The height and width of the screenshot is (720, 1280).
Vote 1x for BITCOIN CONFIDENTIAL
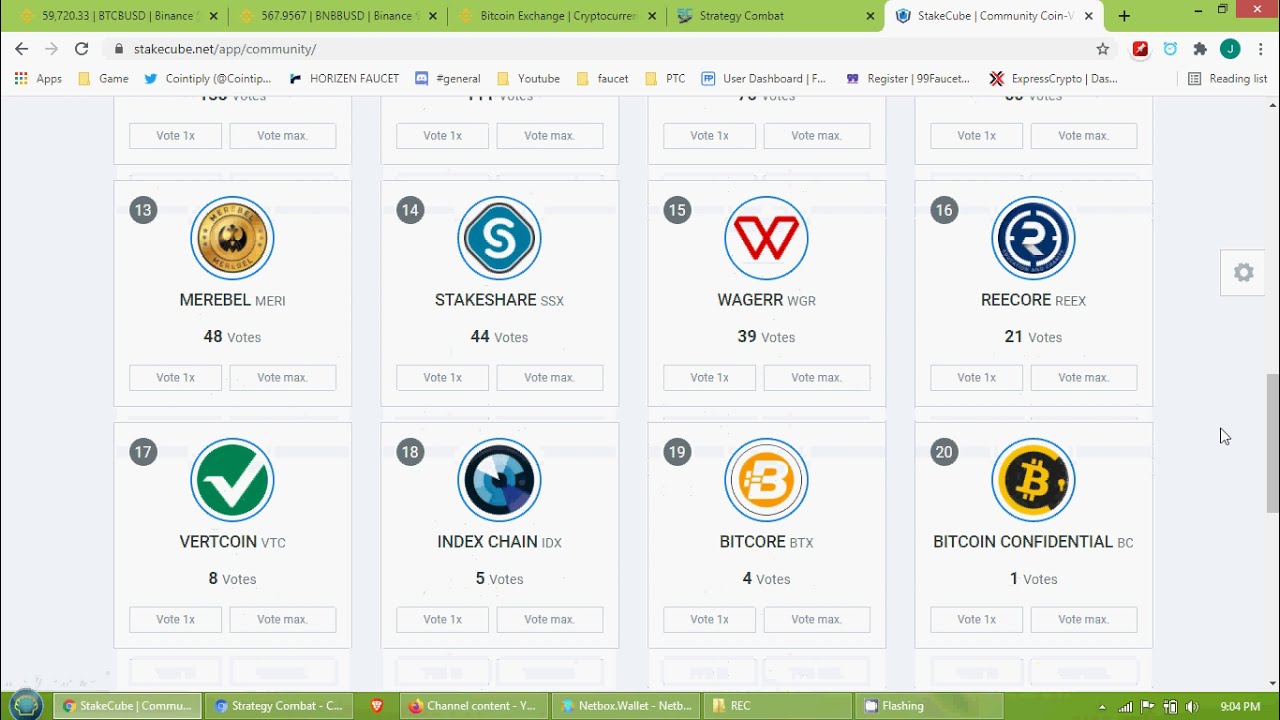click(x=976, y=620)
